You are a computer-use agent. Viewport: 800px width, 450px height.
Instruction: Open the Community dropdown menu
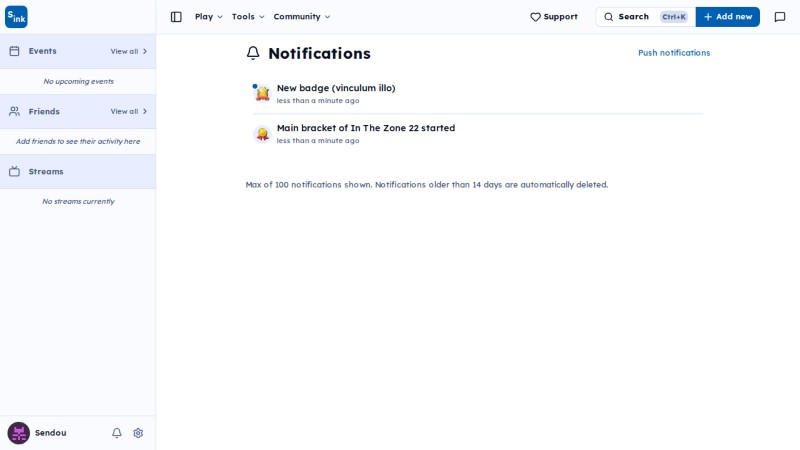pyautogui.click(x=302, y=17)
